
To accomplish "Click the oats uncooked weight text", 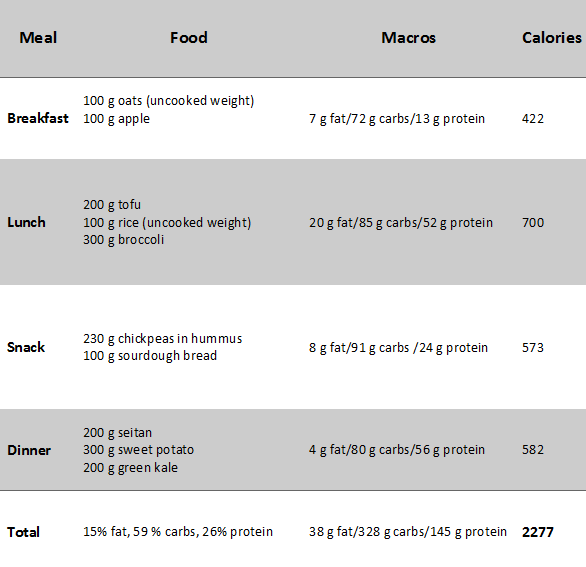I will (x=169, y=101).
